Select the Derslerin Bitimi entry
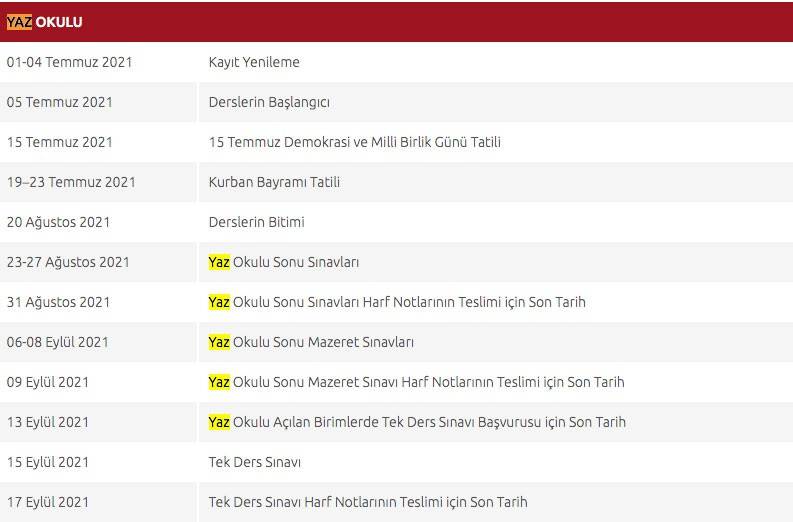The width and height of the screenshot is (793, 522). pos(256,222)
